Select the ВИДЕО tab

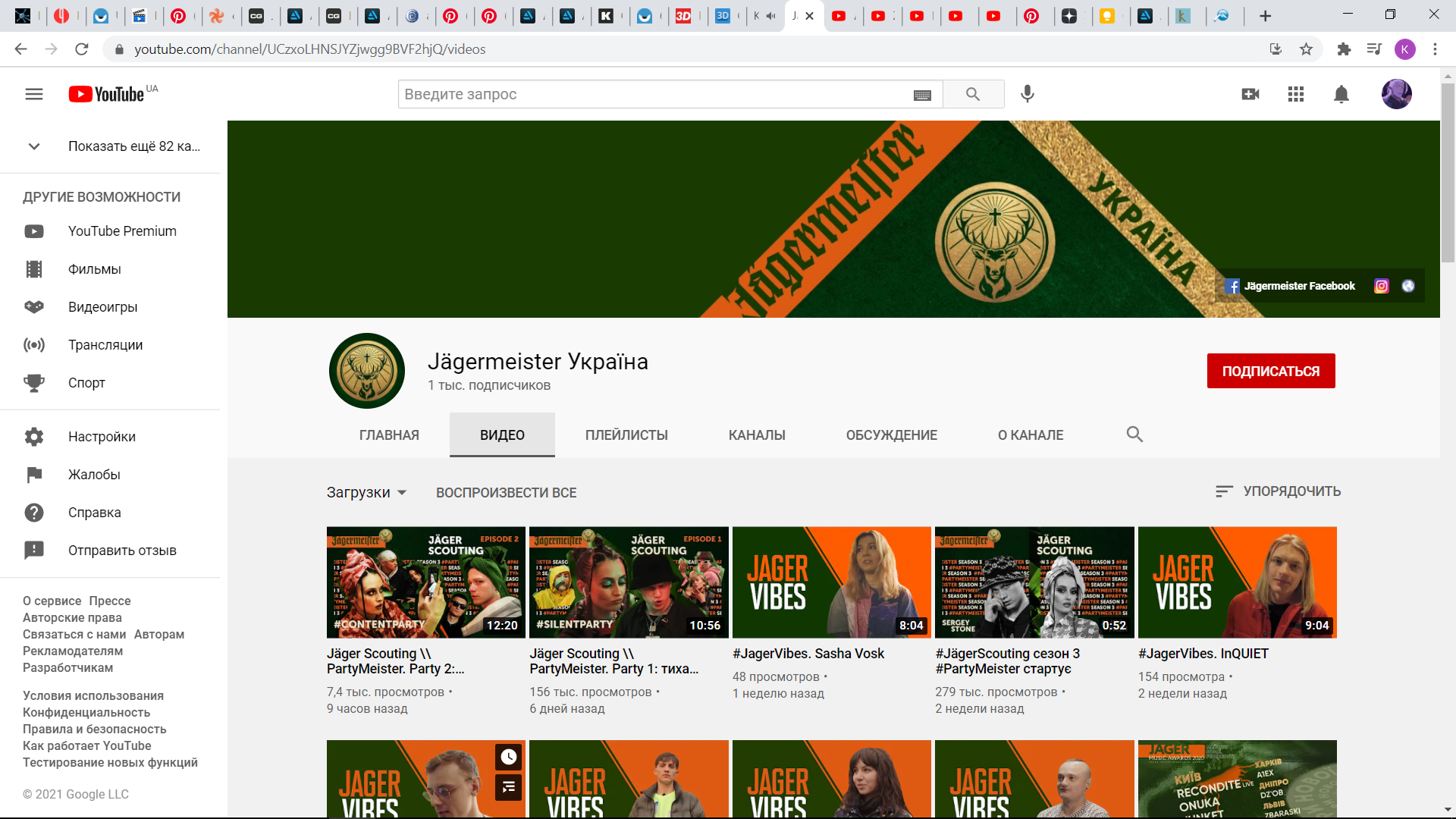click(502, 435)
